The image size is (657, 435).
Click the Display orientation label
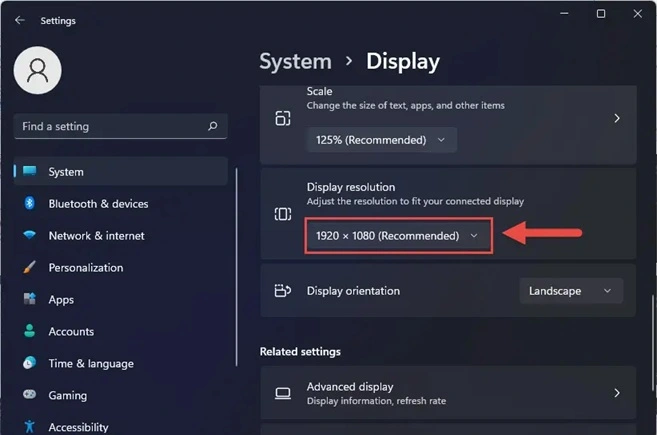point(353,291)
